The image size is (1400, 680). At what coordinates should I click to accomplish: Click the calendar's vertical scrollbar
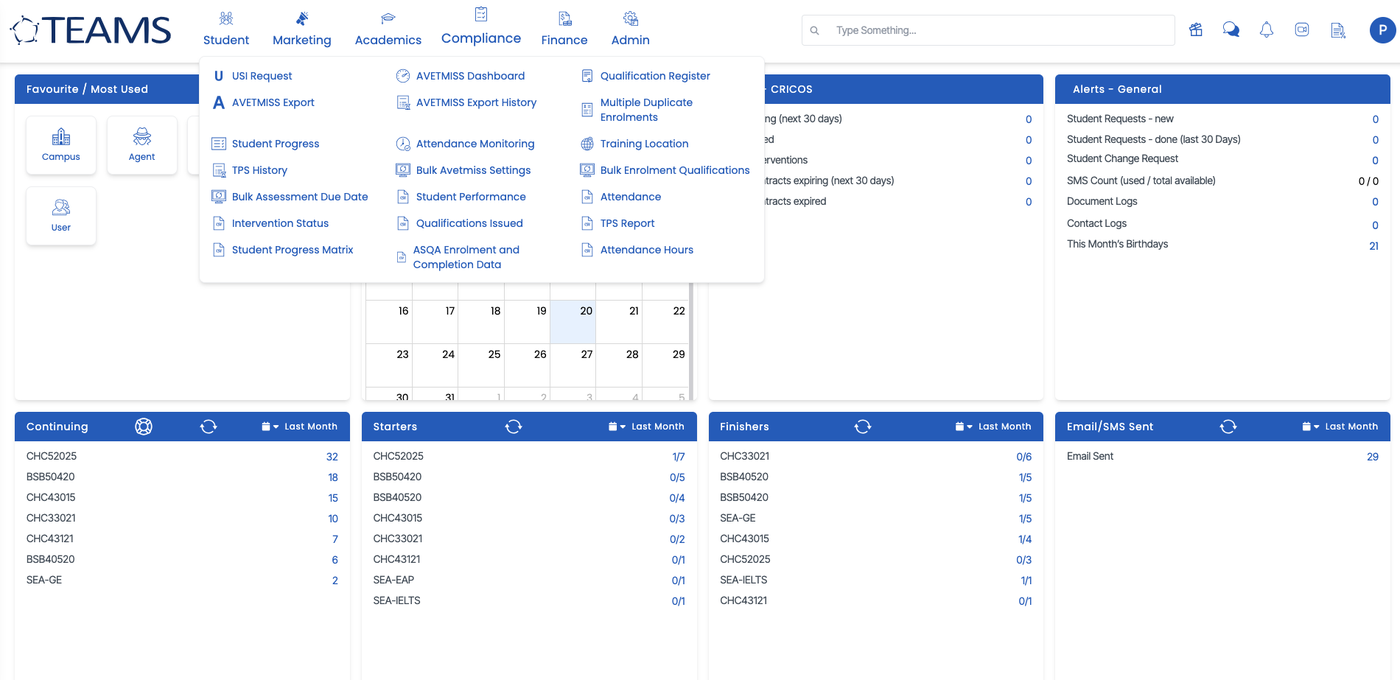[690, 340]
